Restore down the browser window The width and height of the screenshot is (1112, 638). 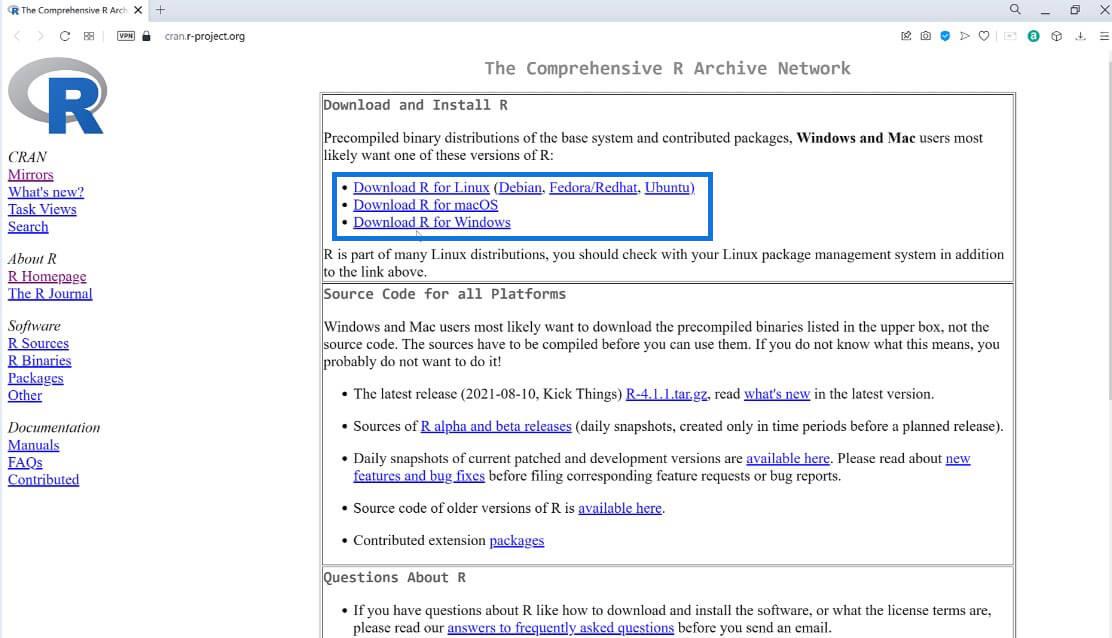tap(1075, 10)
